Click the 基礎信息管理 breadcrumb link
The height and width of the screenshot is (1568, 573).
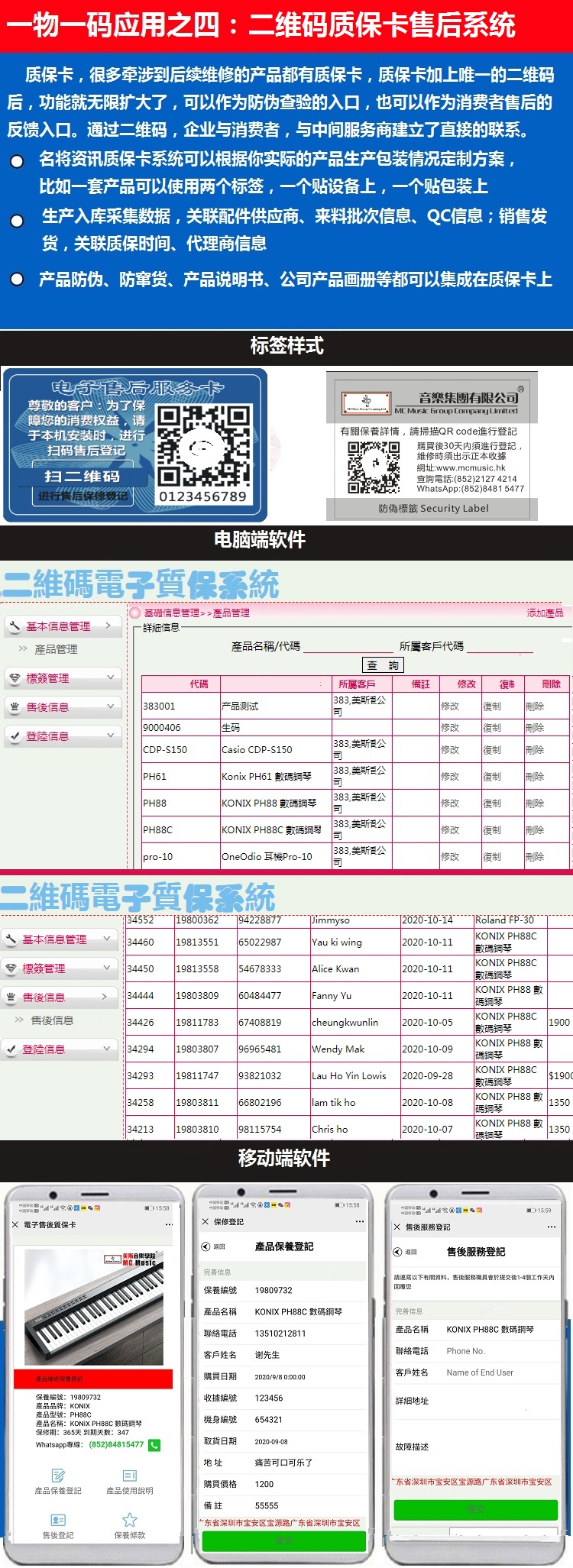tap(171, 613)
